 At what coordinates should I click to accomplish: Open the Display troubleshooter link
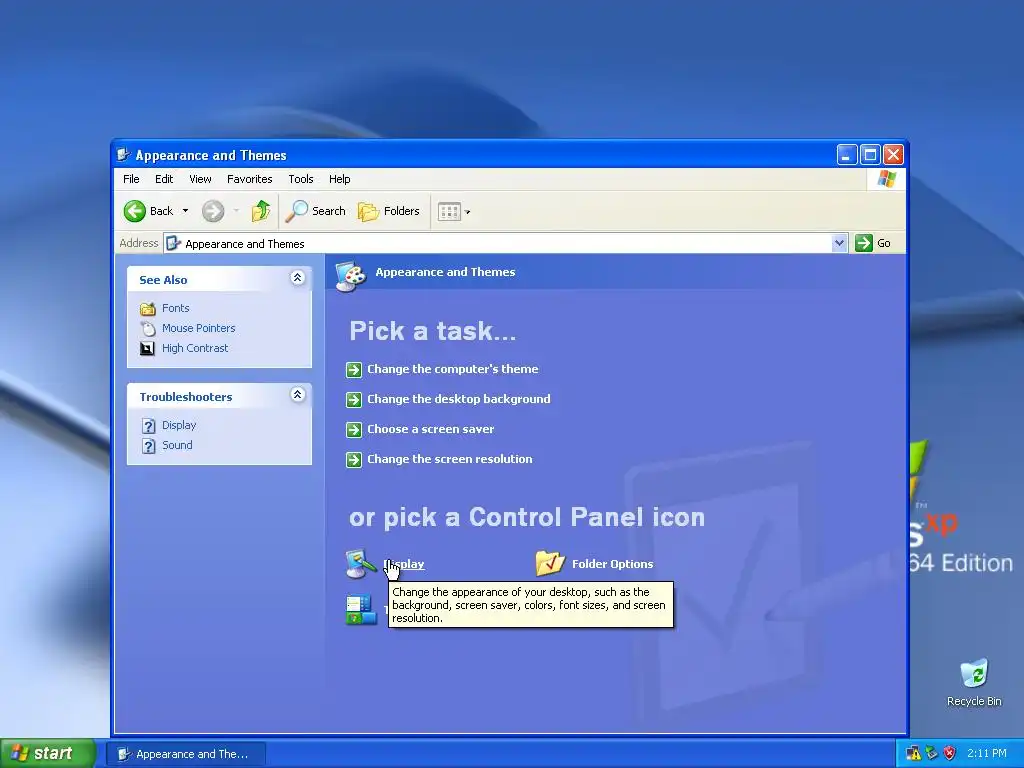coord(179,425)
